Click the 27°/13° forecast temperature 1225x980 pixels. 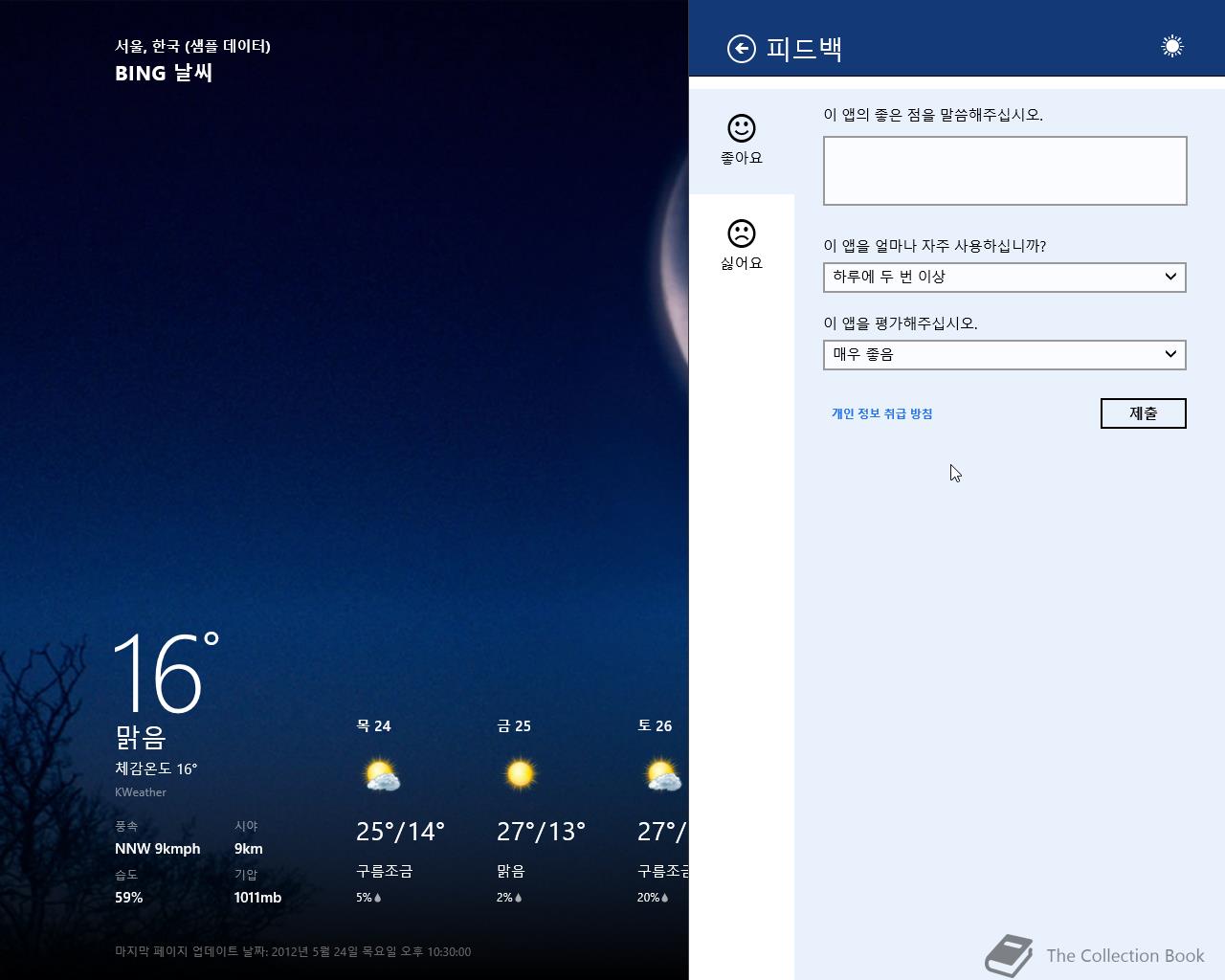[x=541, y=831]
